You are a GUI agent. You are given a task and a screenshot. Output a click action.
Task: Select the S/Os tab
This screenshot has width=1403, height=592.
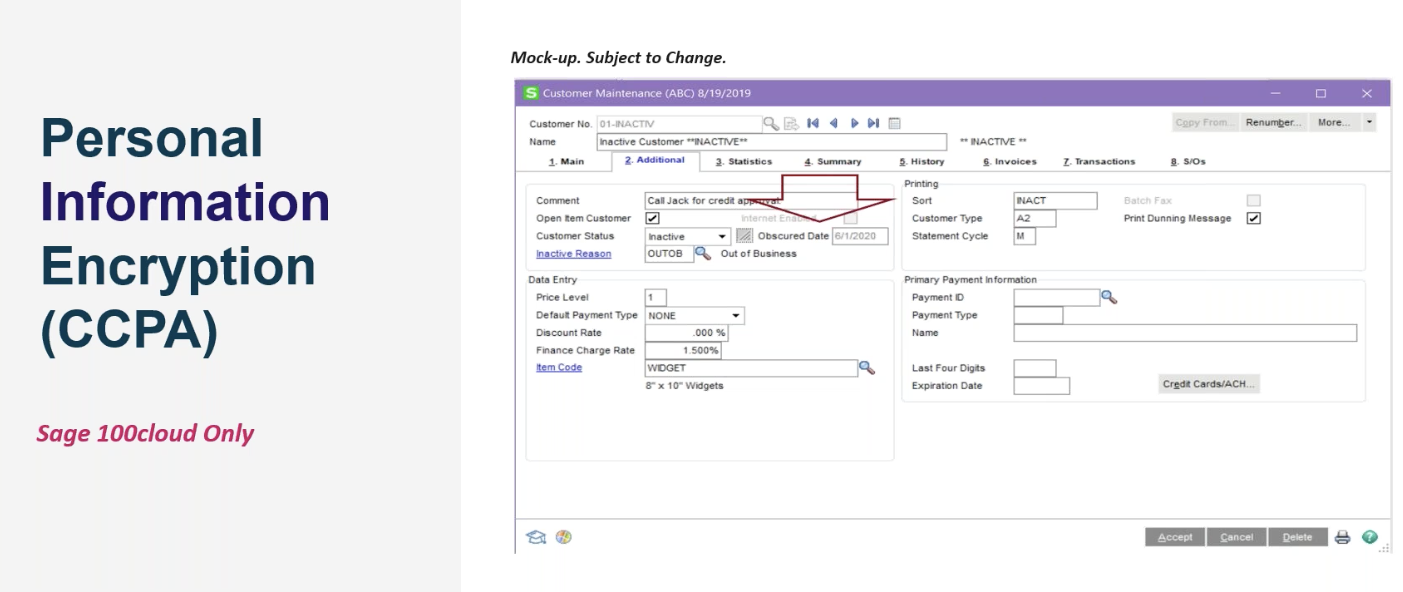tap(1187, 161)
